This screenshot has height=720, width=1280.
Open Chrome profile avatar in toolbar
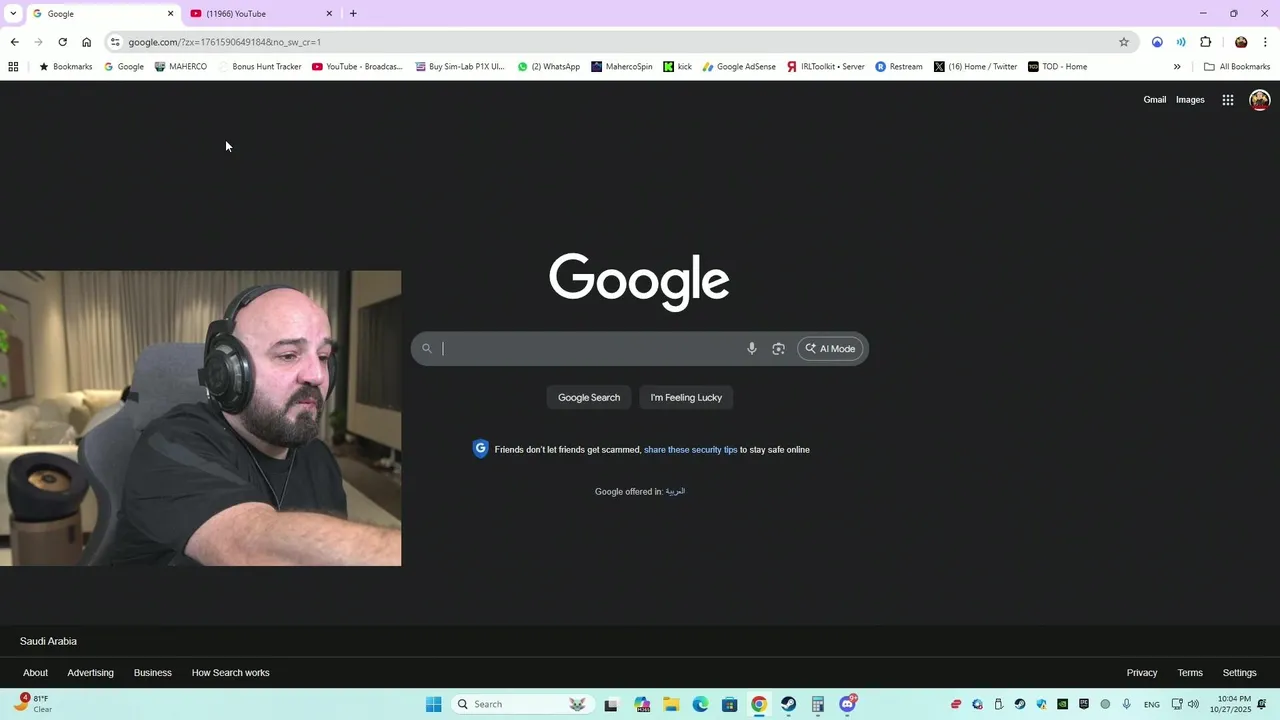[x=1241, y=42]
